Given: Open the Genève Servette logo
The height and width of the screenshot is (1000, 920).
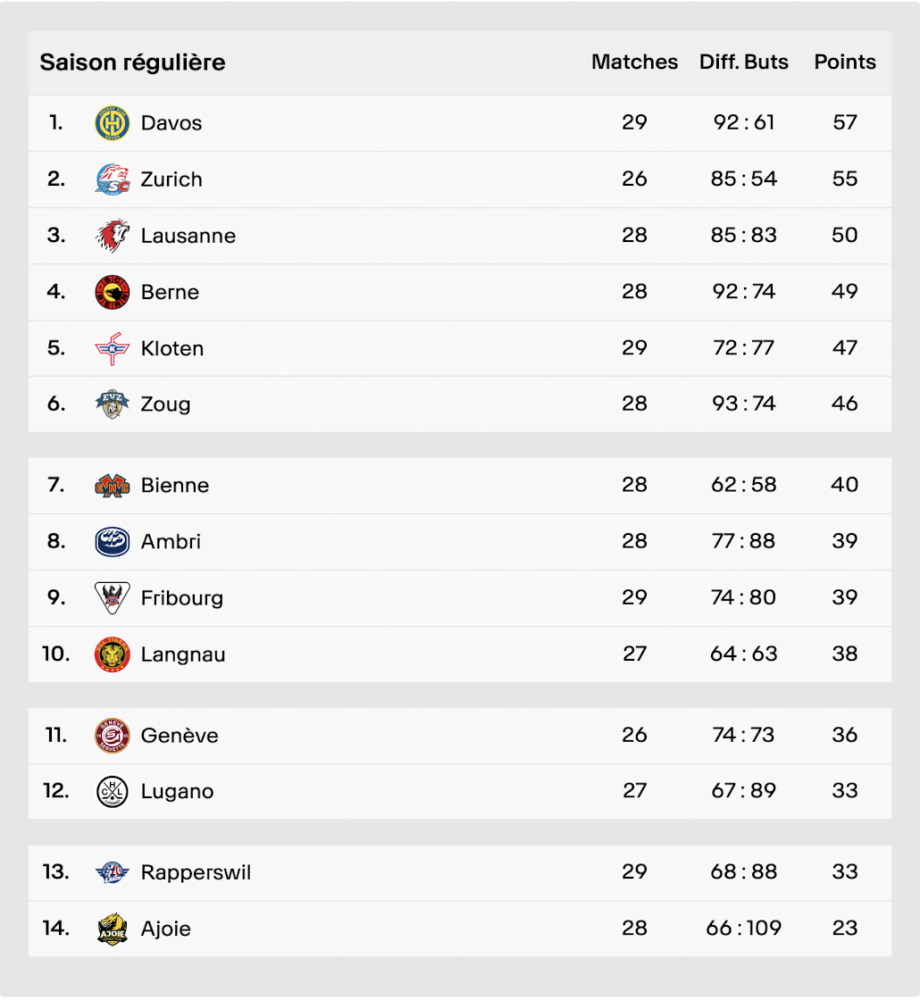Looking at the screenshot, I should click(x=112, y=735).
